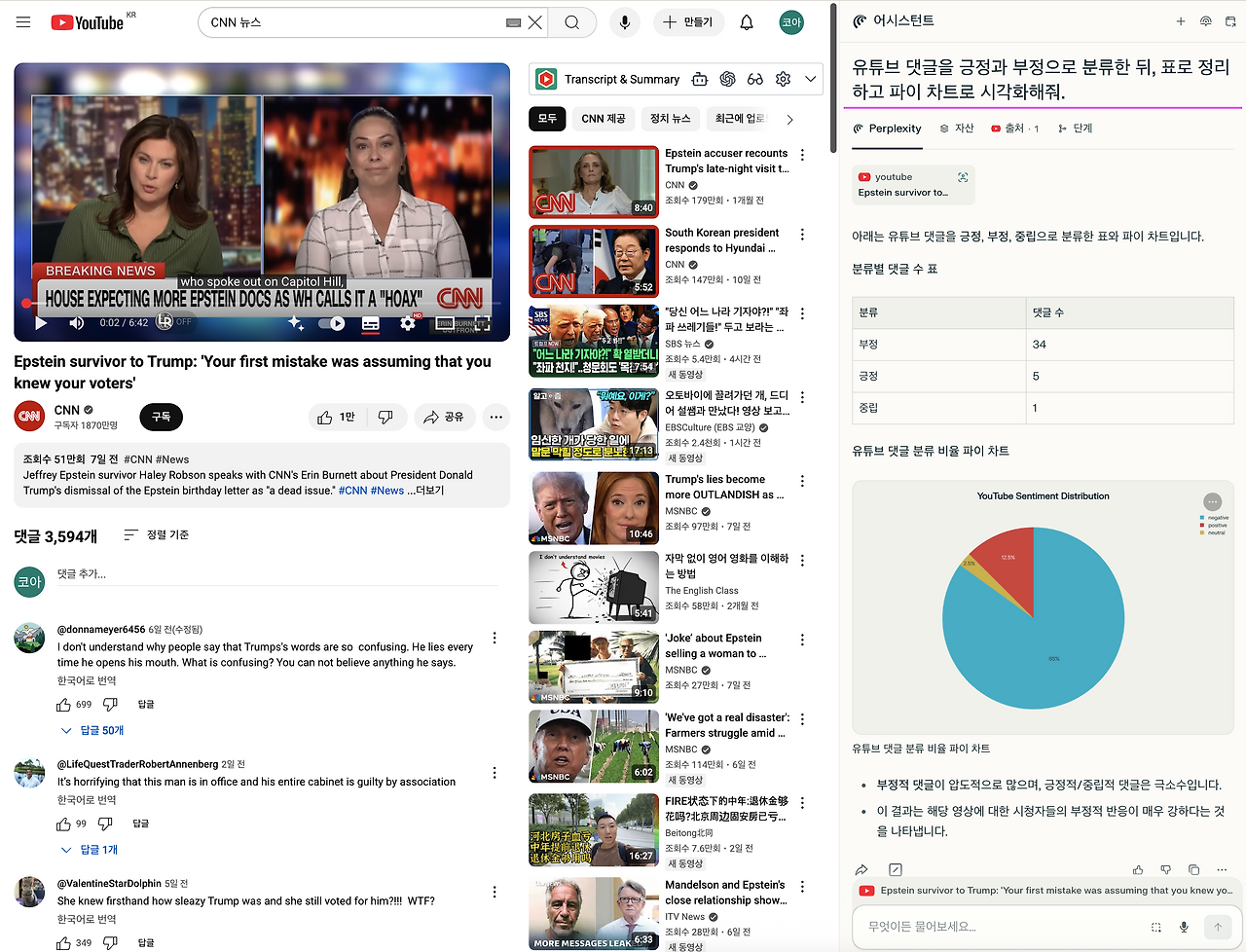
Task: Select the 정치 뉴스 filter chip
Action: pos(670,119)
